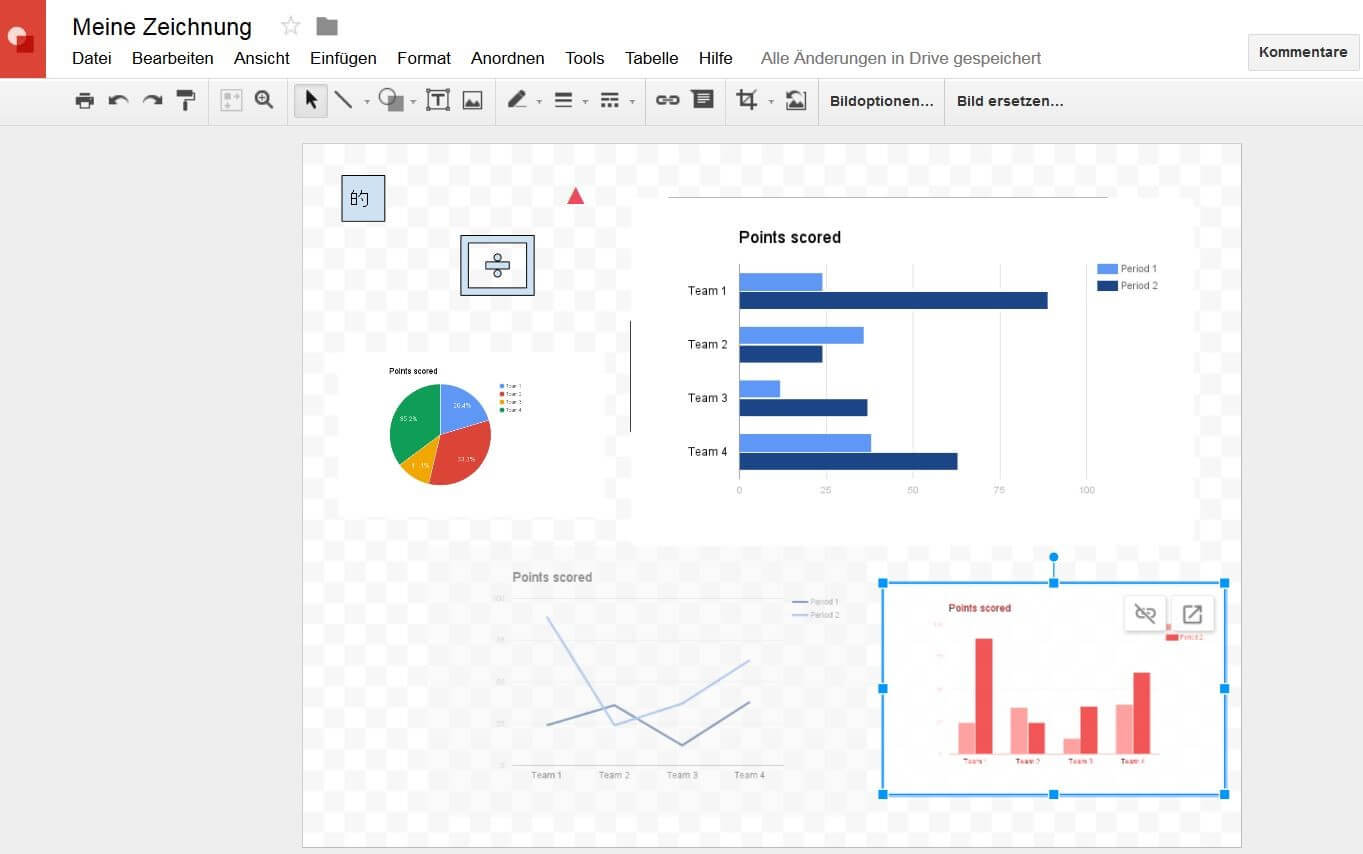Click the 'Team 1' label of the horizontal bar chart
This screenshot has width=1363, height=854.
707,291
